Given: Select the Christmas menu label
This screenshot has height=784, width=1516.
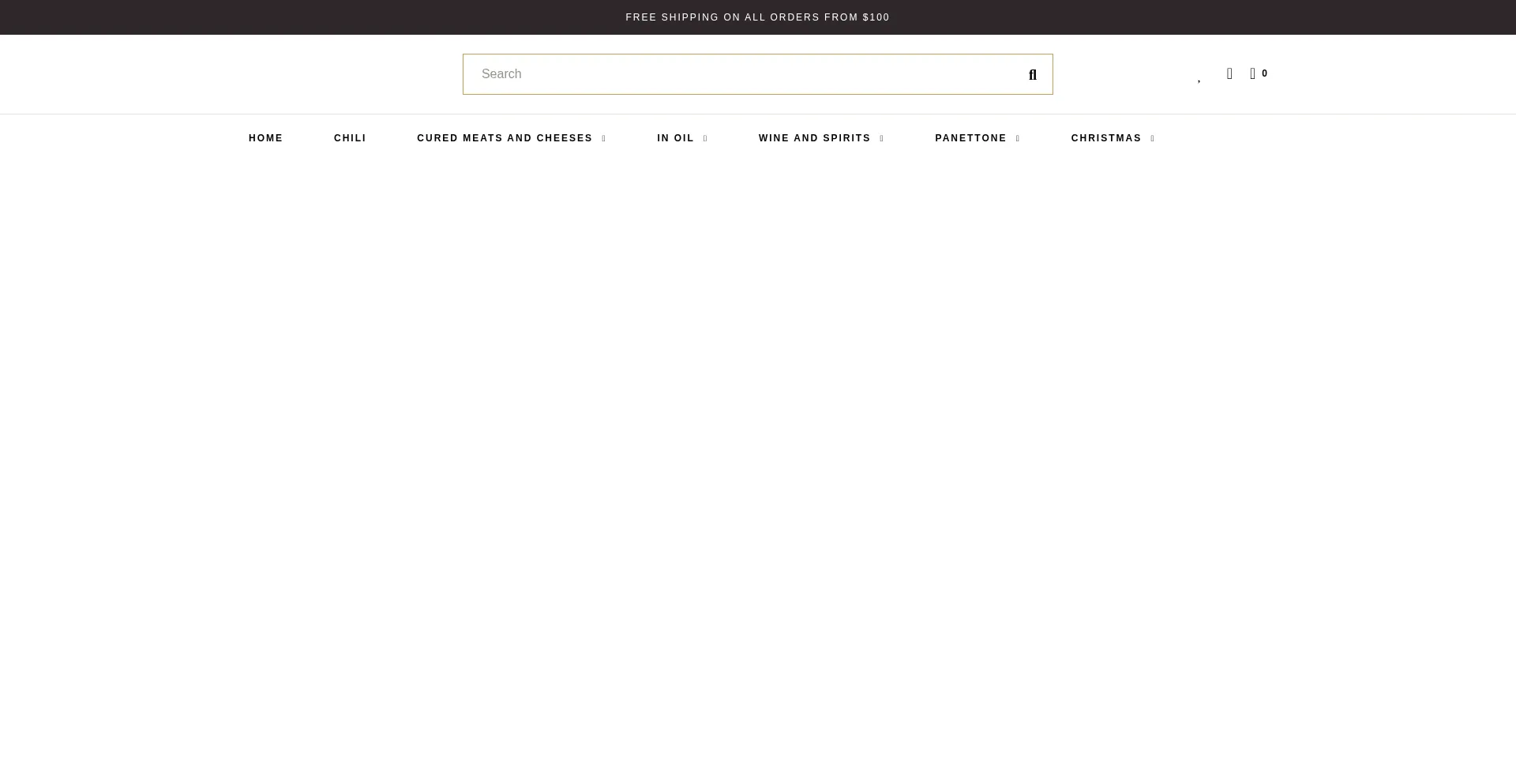Looking at the screenshot, I should click(1105, 138).
